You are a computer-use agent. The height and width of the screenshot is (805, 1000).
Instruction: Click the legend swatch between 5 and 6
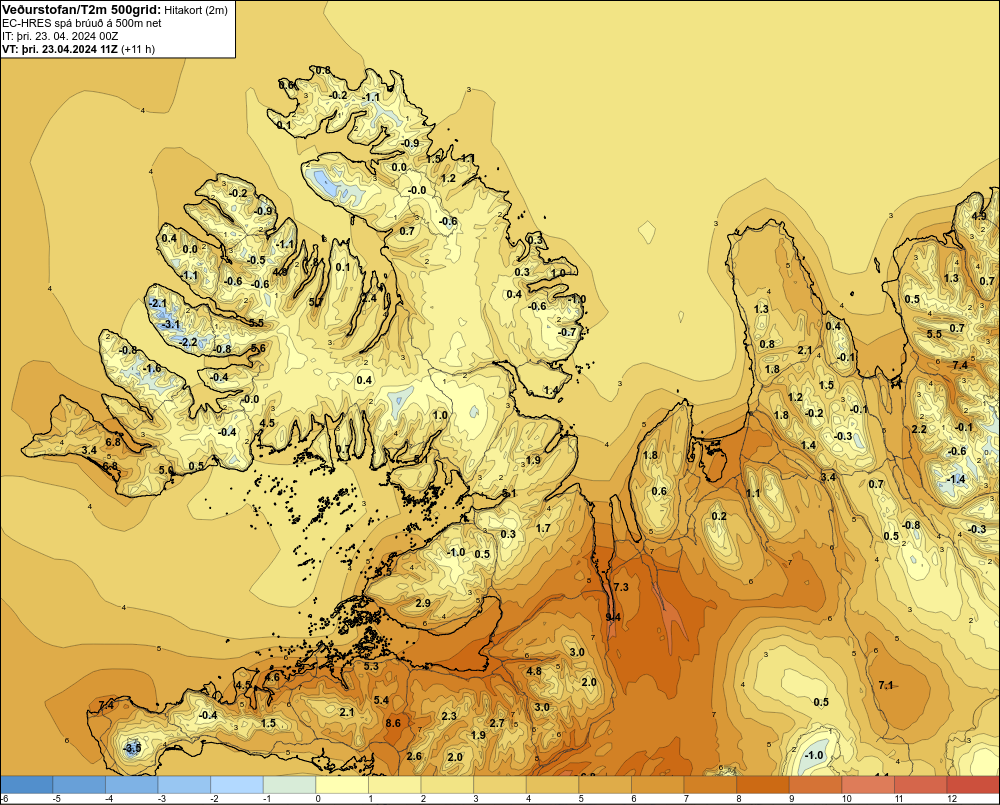[605, 785]
